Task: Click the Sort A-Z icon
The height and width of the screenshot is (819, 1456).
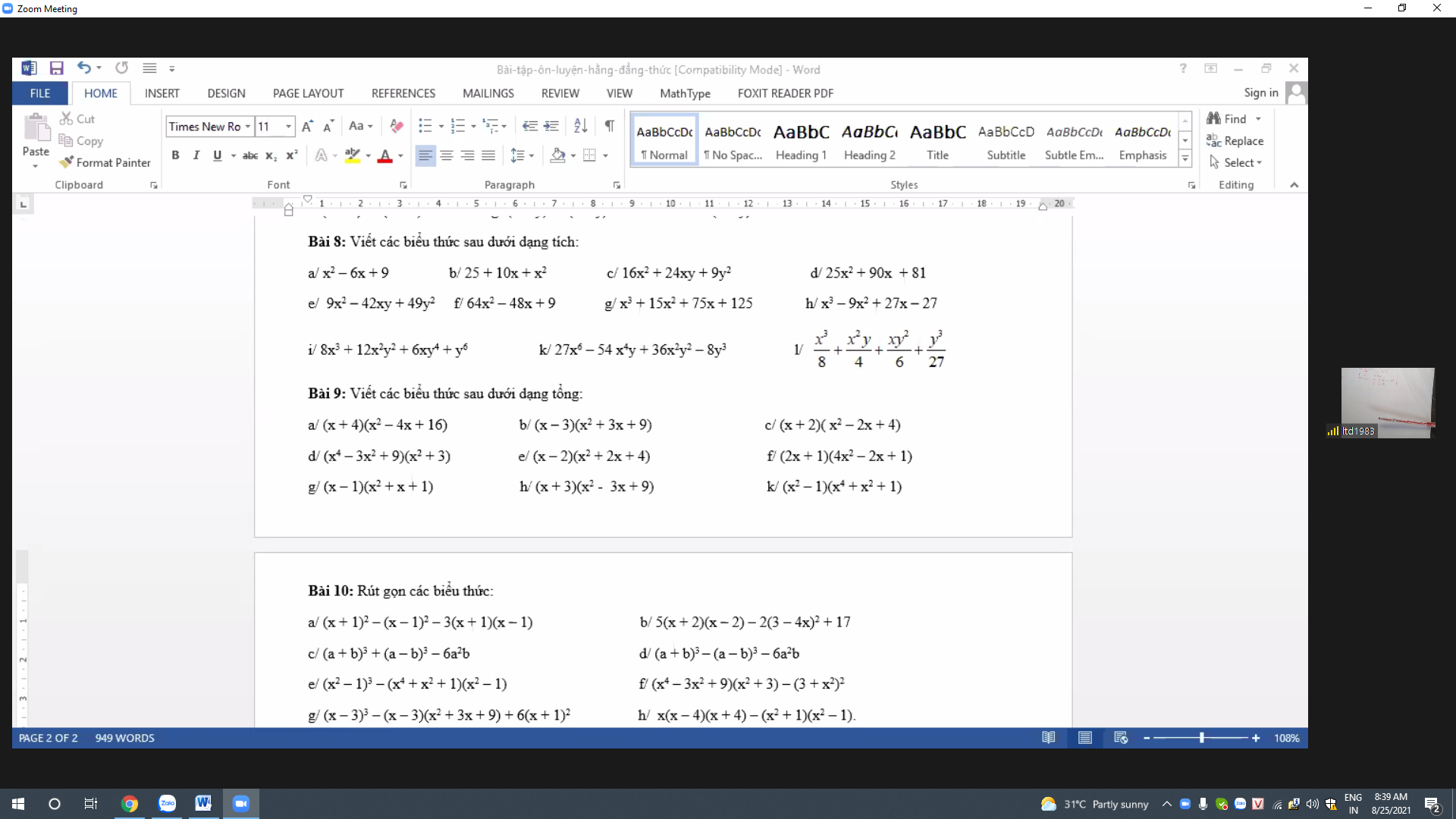Action: 580,126
